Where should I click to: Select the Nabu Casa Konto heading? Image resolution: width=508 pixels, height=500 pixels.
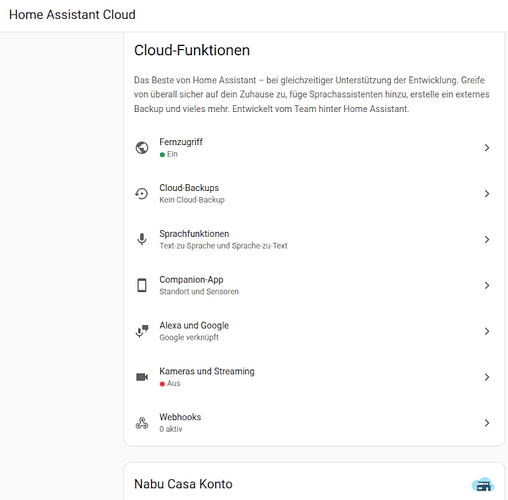[183, 484]
